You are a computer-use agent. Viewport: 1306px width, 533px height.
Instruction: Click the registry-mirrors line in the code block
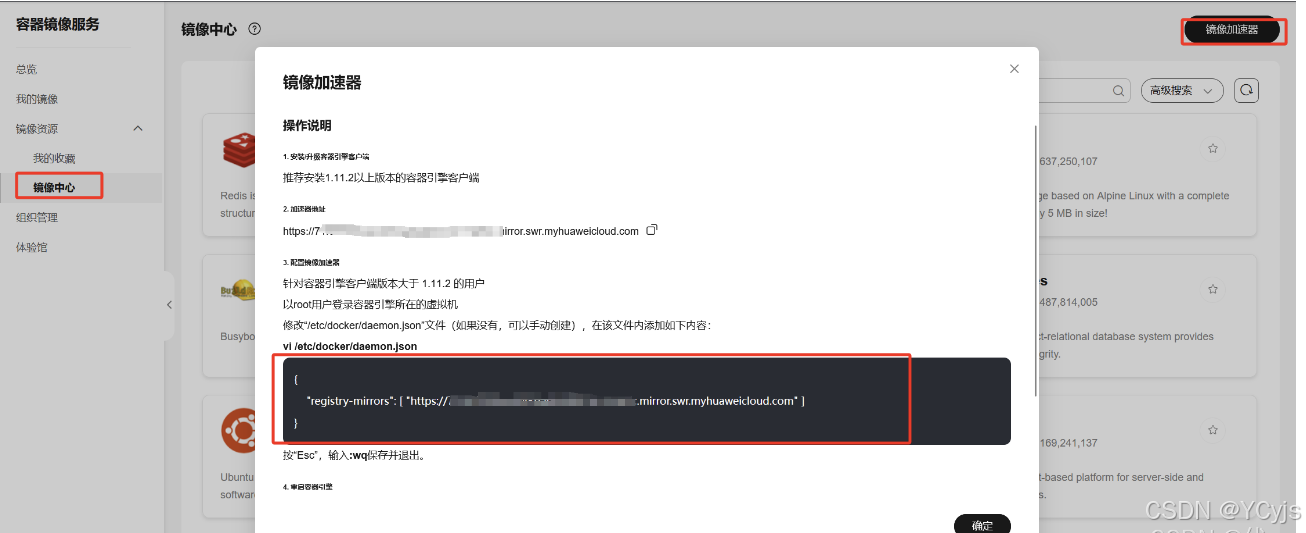pos(555,400)
